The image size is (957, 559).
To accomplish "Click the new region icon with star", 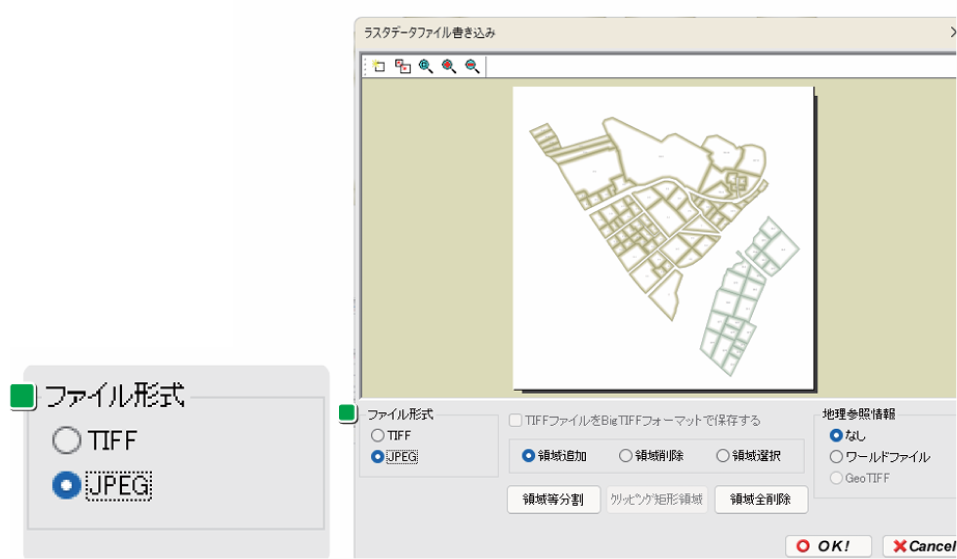I will 379,66.
